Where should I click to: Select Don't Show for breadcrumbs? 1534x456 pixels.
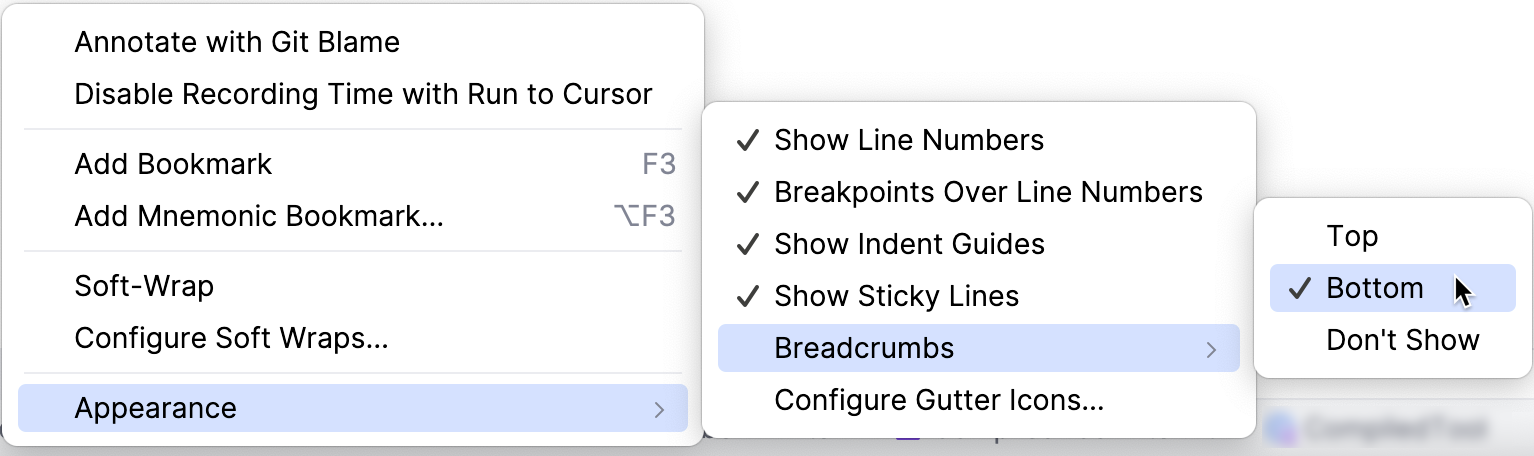[x=1402, y=340]
